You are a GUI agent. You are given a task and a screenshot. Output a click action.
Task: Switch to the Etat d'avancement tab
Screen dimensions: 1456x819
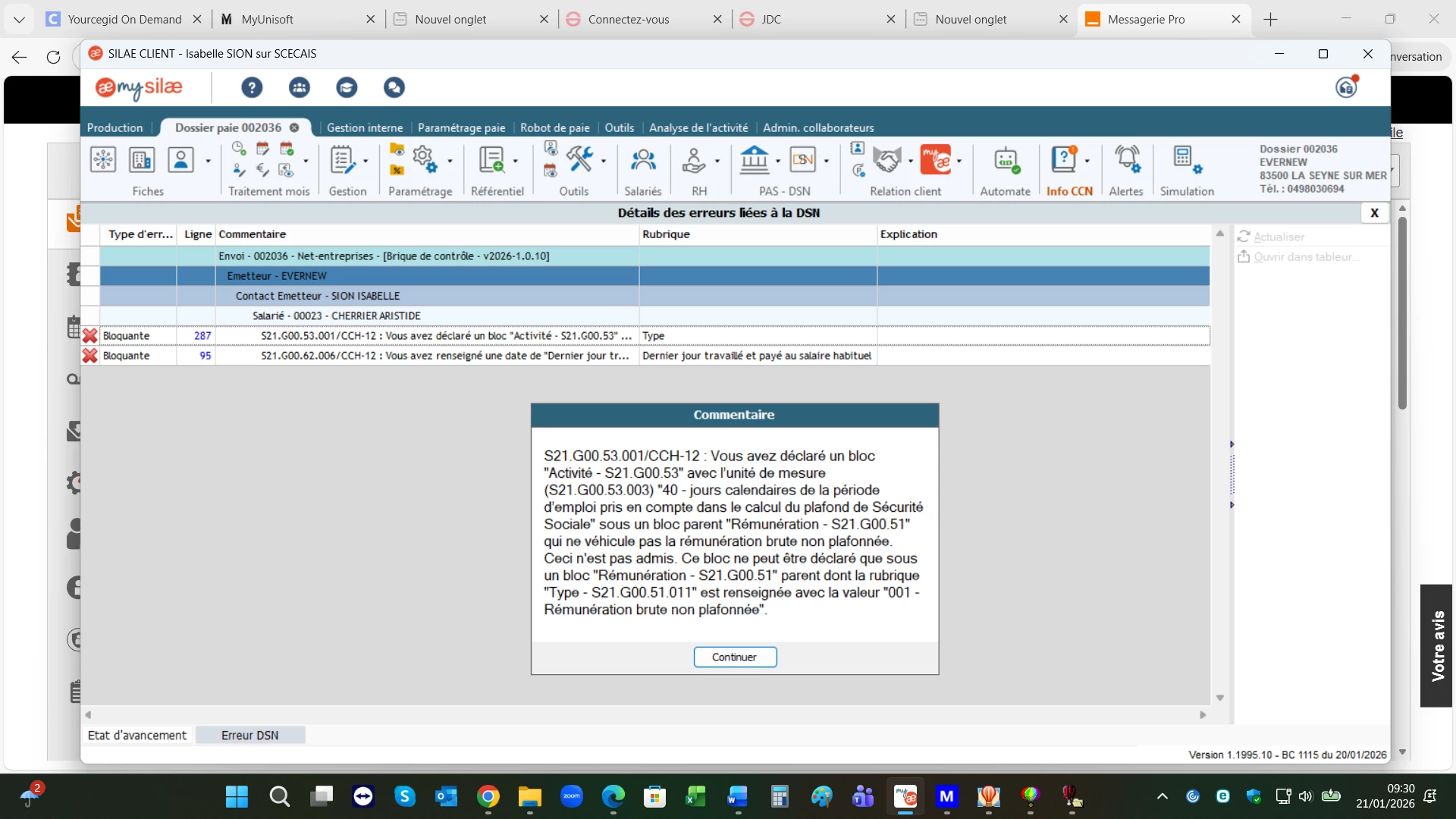(x=137, y=735)
